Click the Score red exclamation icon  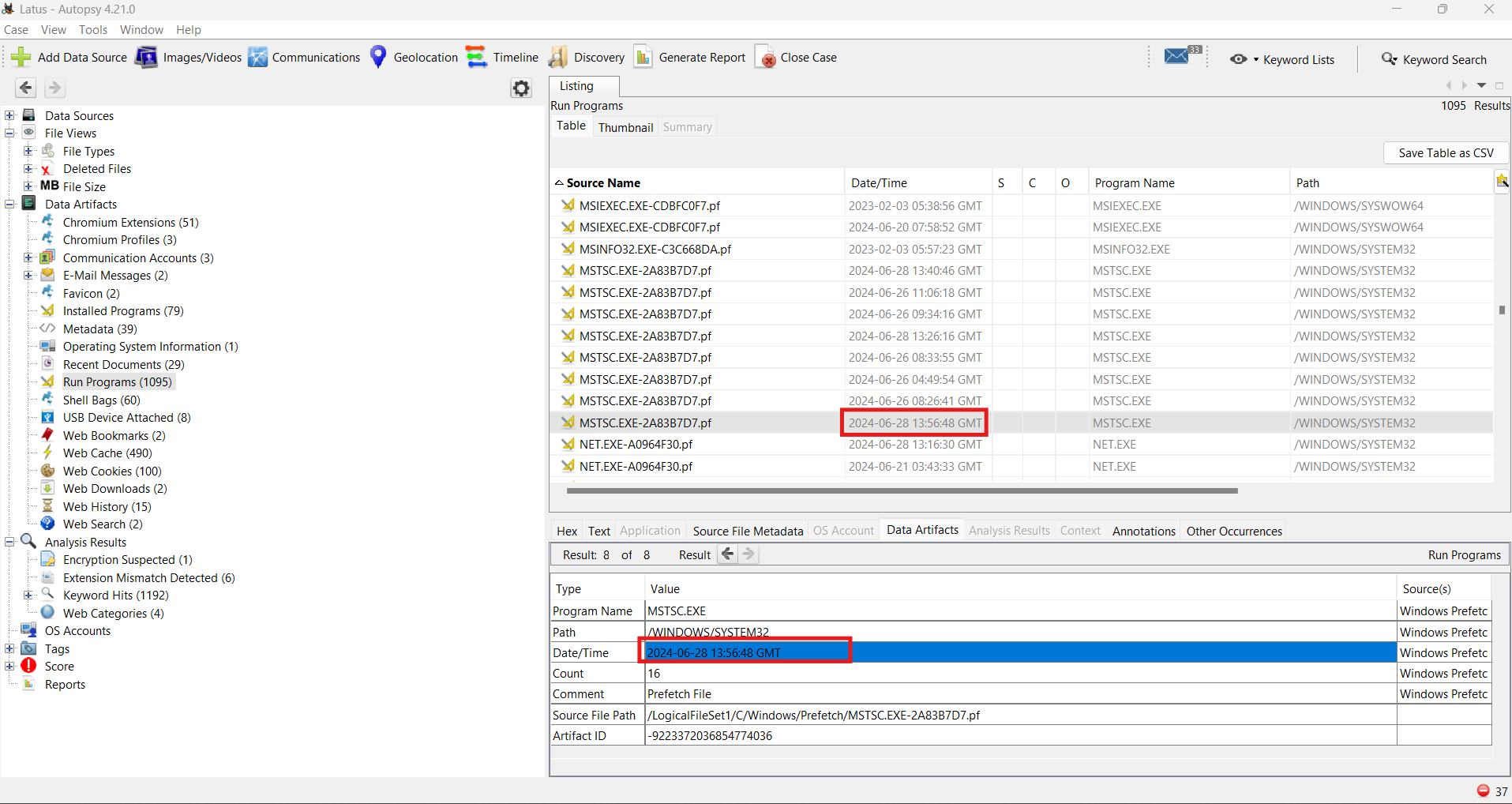click(x=29, y=666)
